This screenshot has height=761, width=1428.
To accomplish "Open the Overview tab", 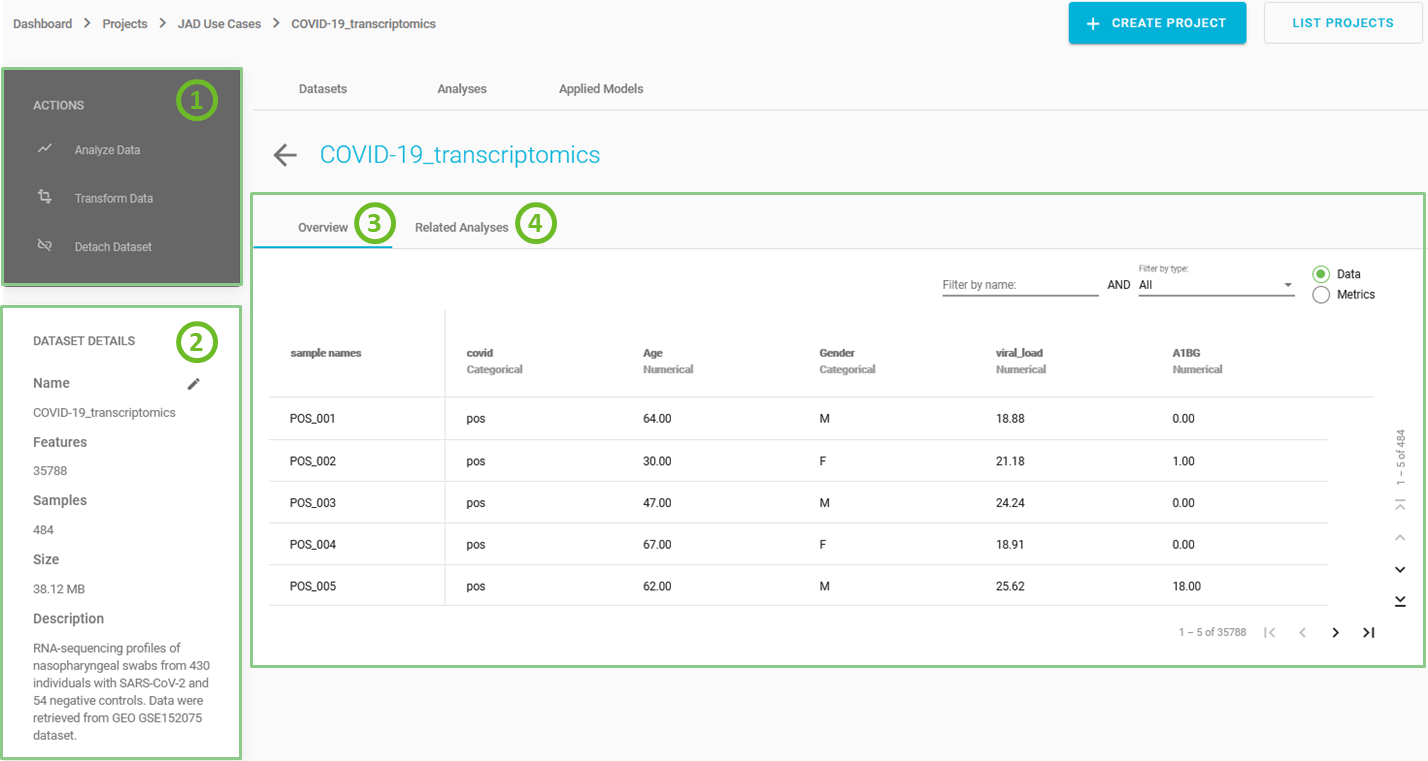I will pos(323,227).
